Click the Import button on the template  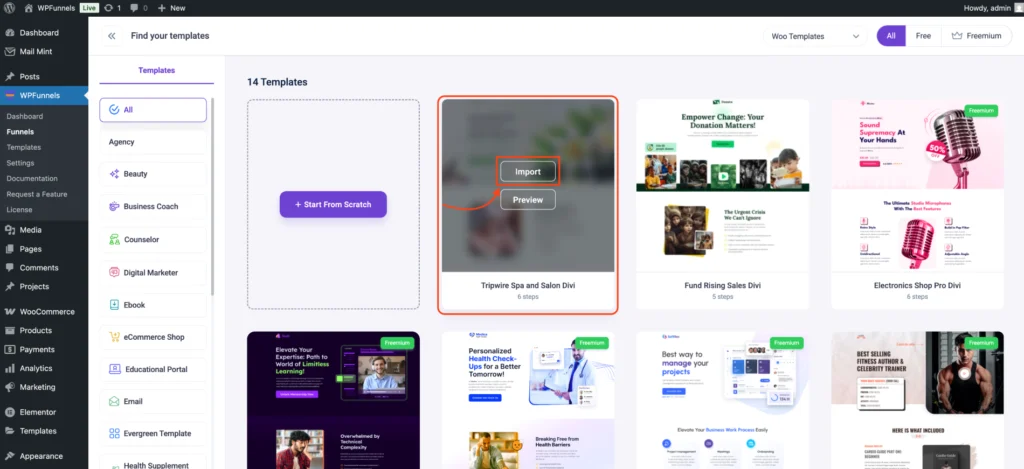point(528,172)
